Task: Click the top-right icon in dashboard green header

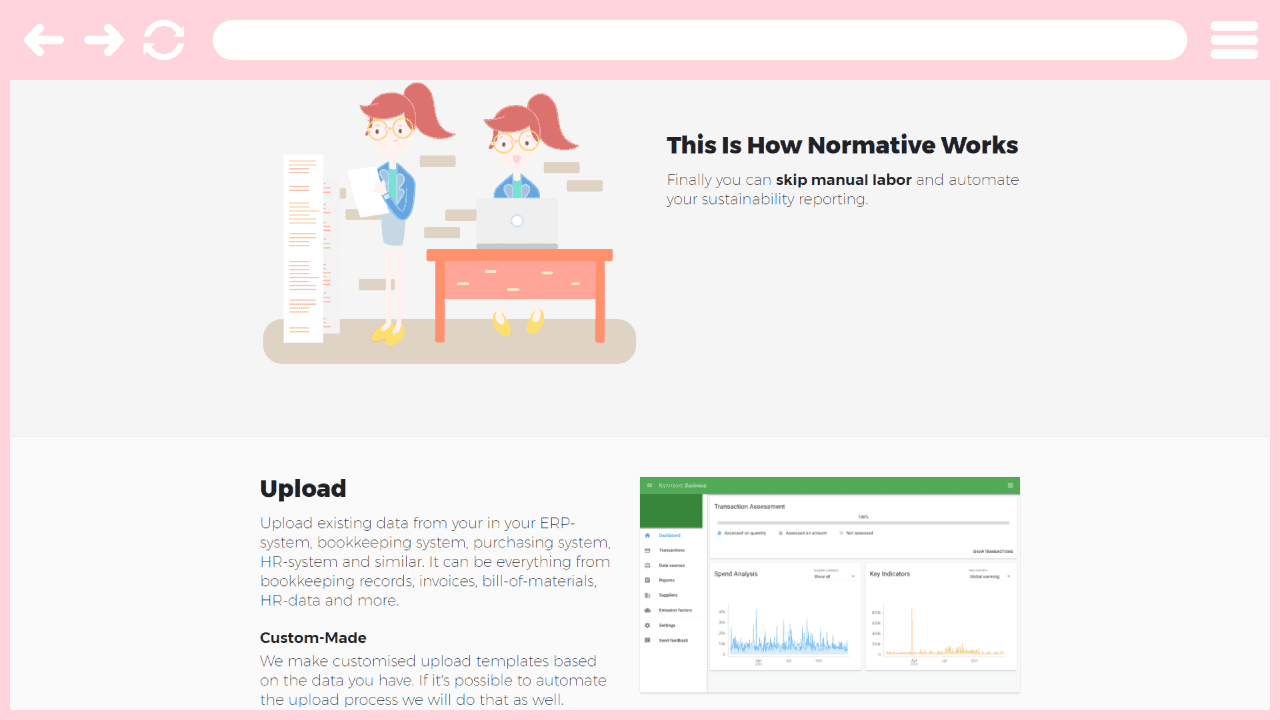Action: 1010,485
